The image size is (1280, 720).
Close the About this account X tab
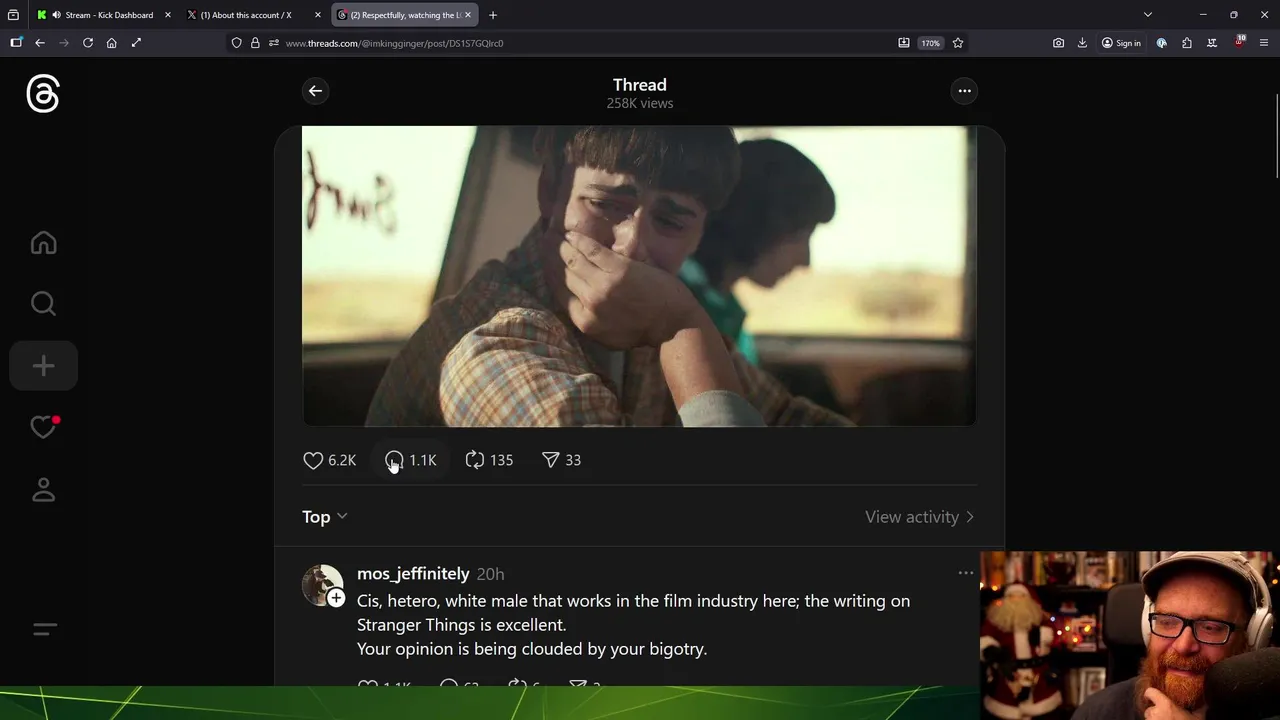point(318,15)
